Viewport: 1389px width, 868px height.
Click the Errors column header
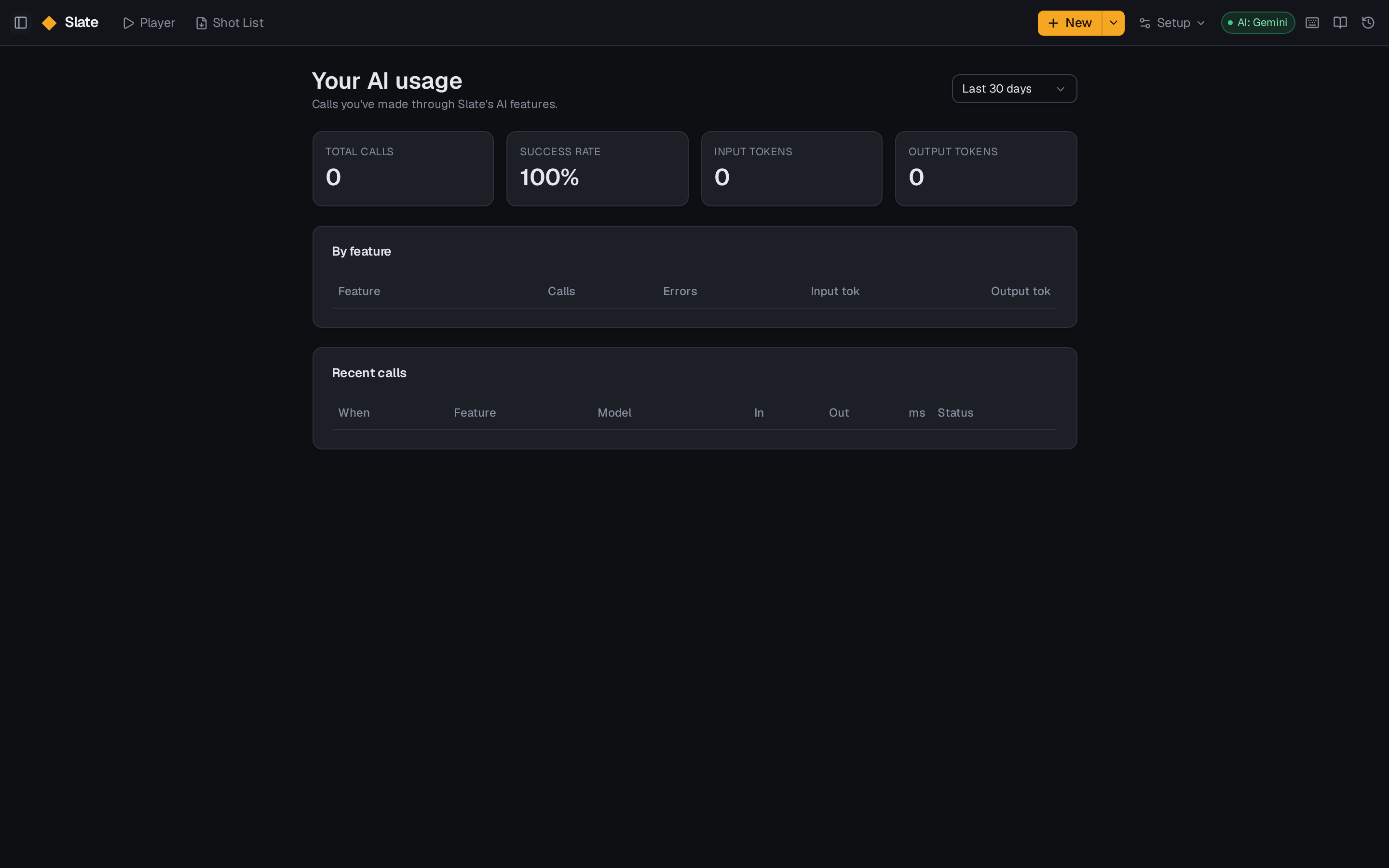tap(680, 291)
